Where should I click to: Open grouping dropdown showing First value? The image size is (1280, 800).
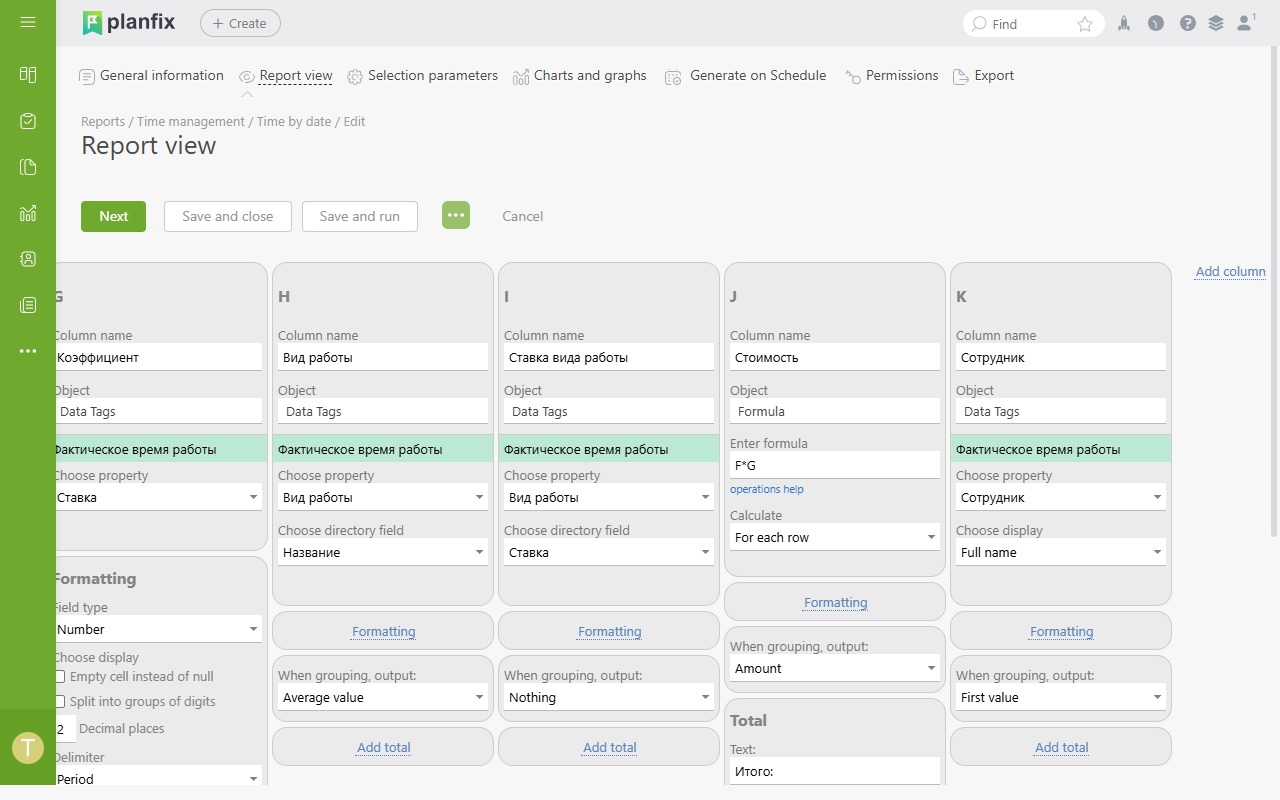coord(1061,697)
